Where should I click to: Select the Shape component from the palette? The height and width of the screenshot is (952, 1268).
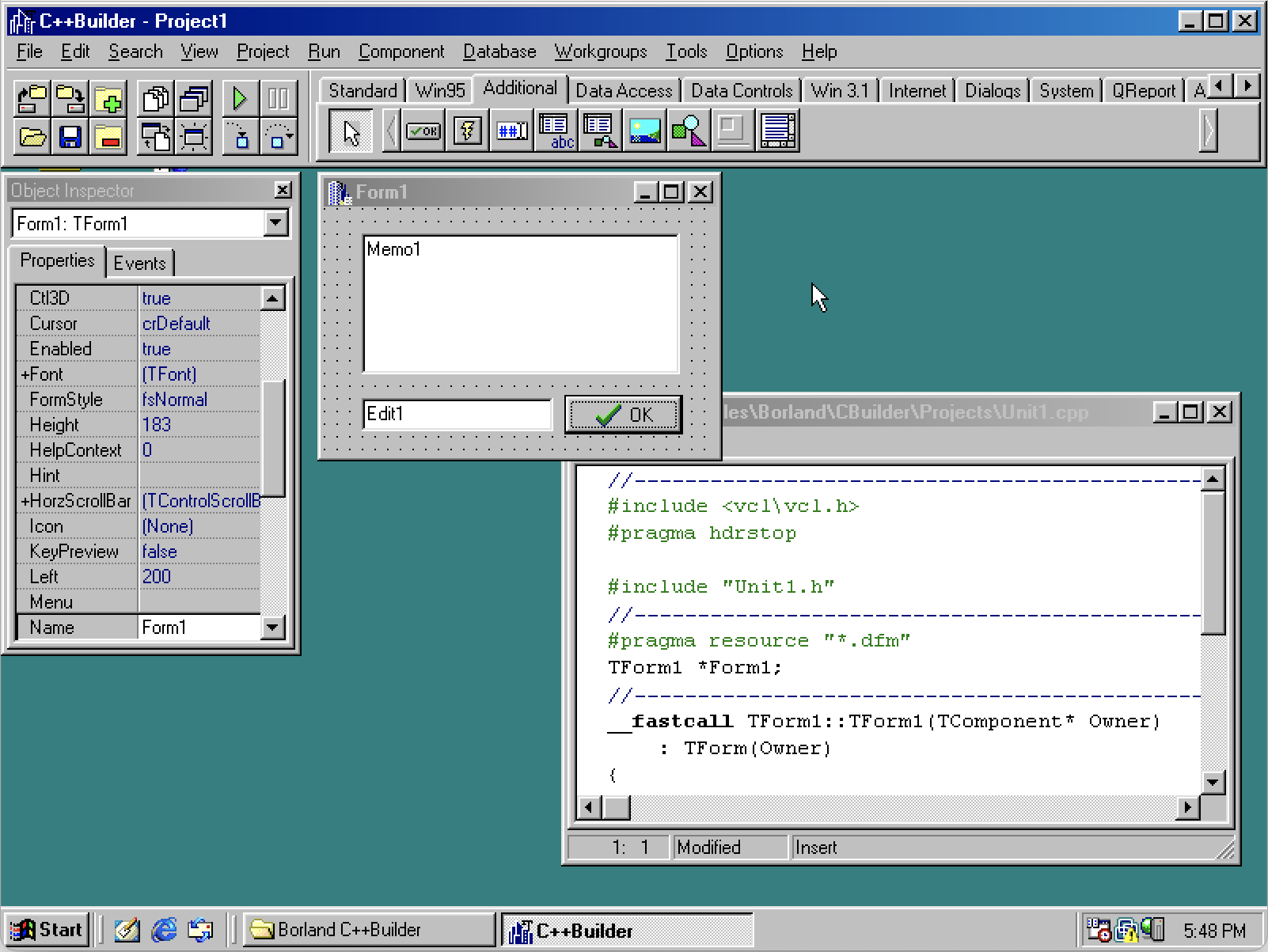pos(689,131)
